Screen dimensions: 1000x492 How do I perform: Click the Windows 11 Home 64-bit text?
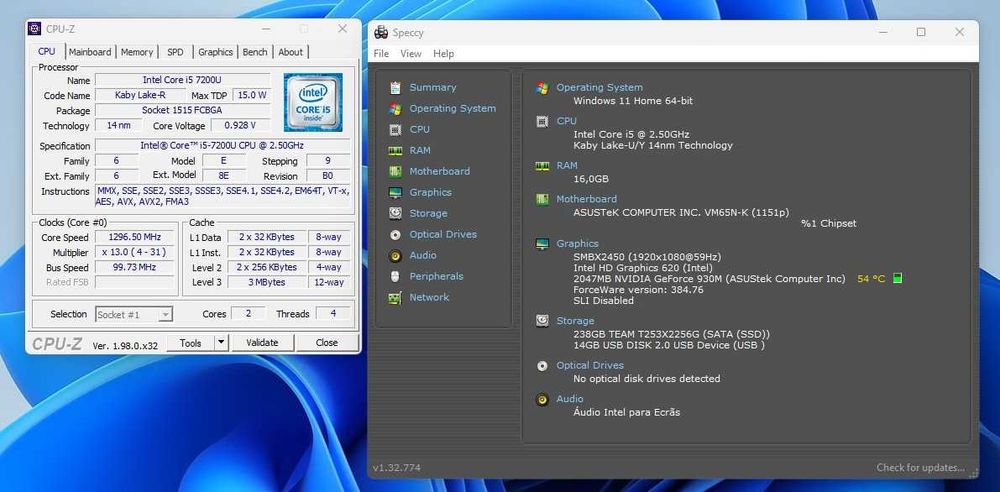[633, 101]
